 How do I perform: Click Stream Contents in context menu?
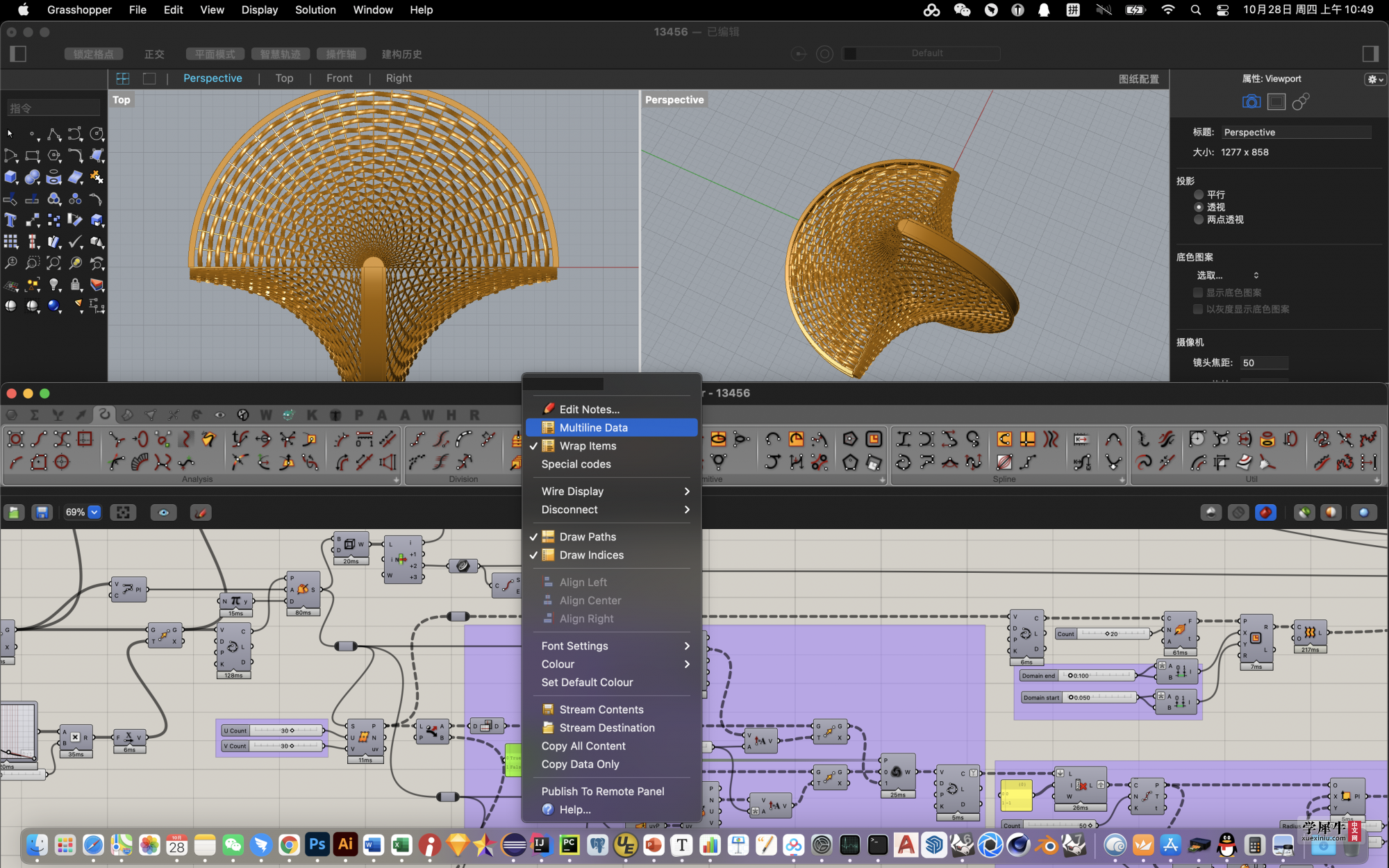tap(611, 710)
